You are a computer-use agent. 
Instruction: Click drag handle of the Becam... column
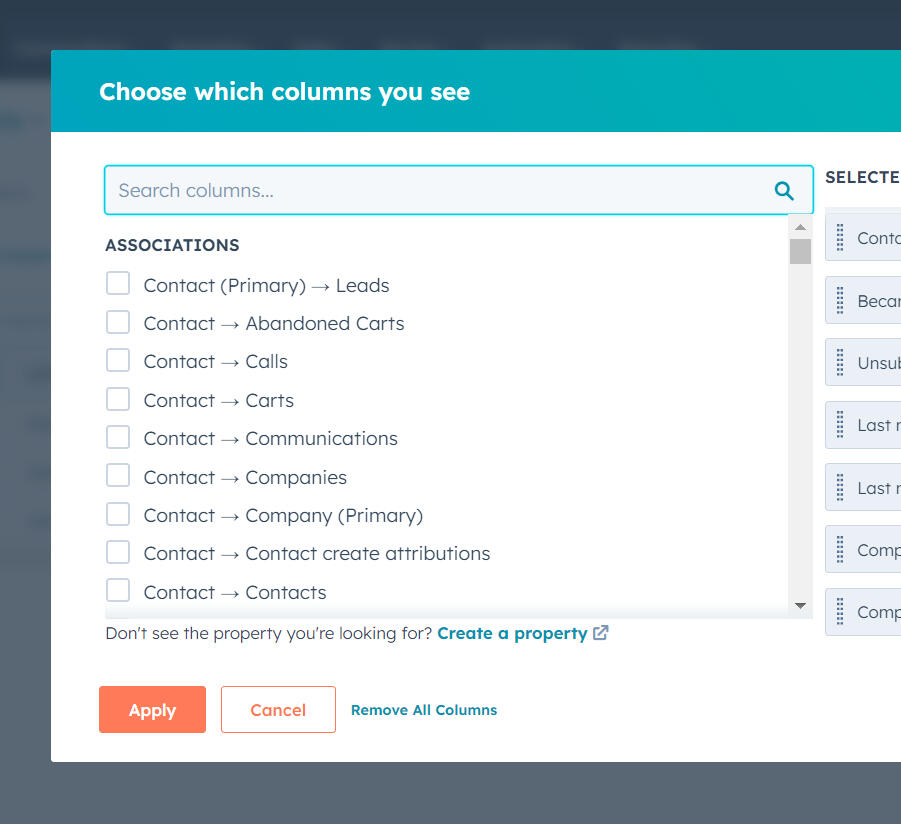tap(840, 300)
